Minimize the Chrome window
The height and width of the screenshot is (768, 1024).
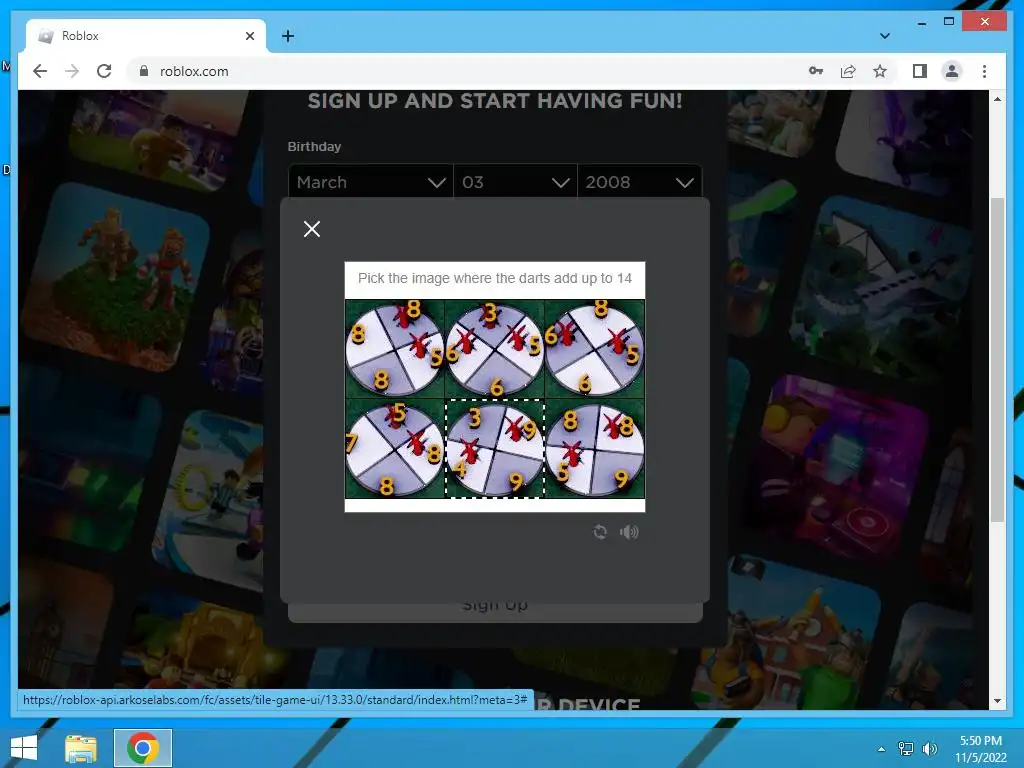(x=921, y=22)
